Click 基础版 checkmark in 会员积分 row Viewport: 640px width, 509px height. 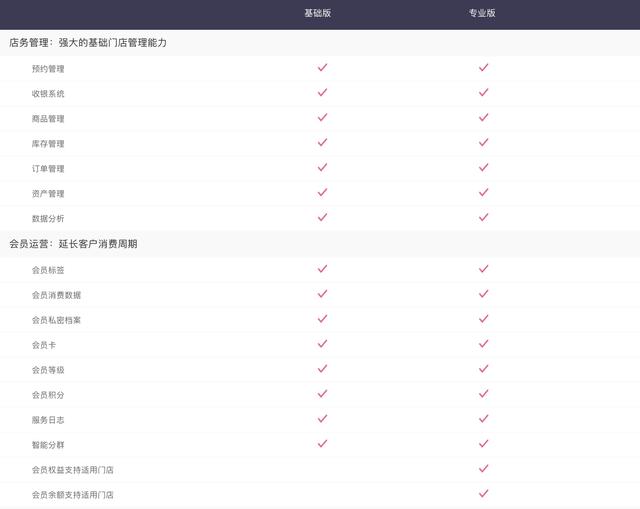tap(322, 393)
